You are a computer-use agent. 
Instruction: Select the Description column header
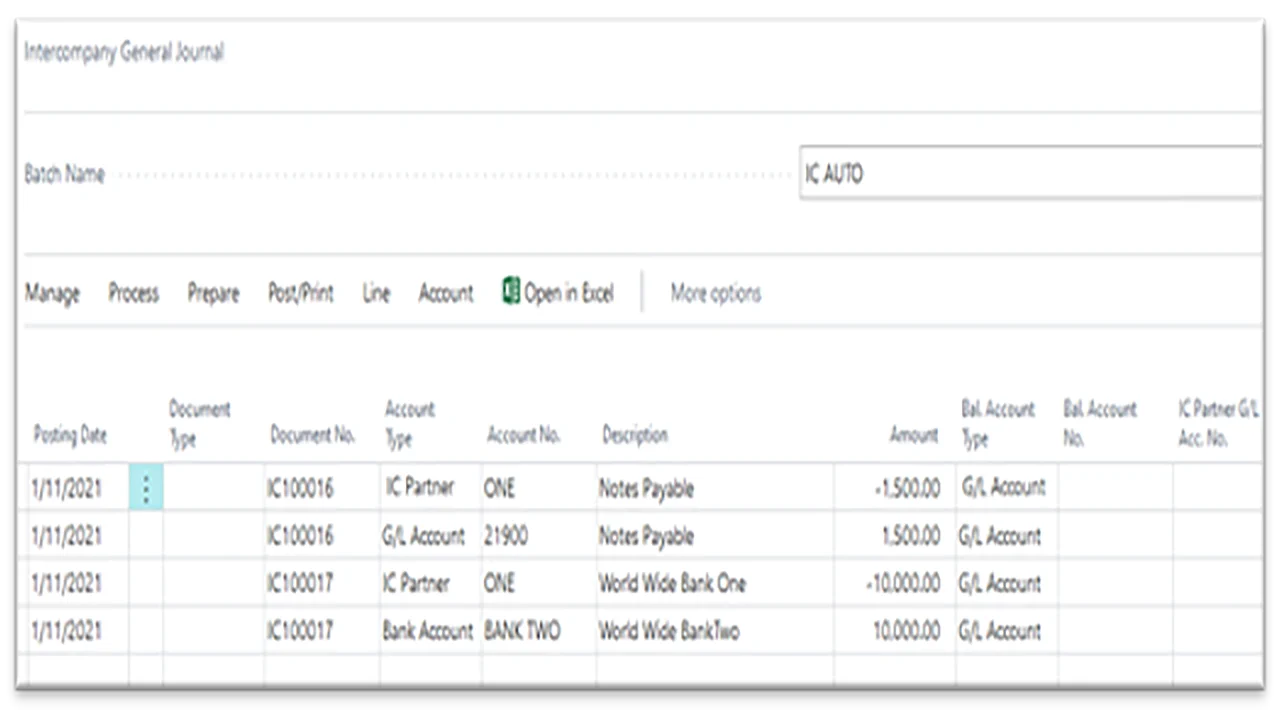pos(635,436)
